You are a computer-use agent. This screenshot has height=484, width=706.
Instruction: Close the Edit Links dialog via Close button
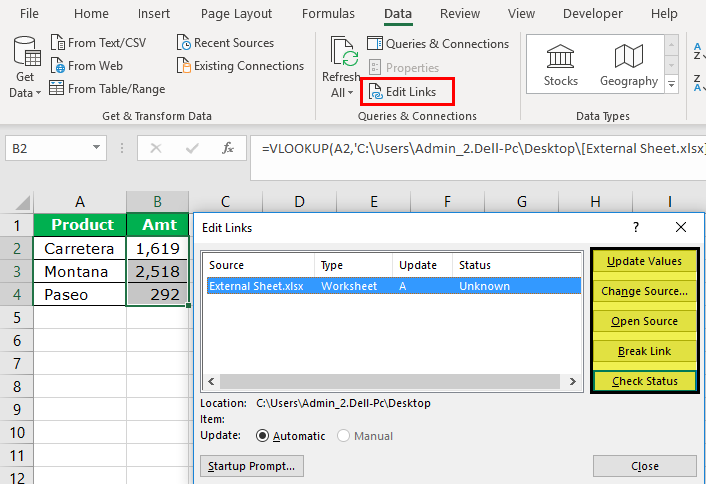(x=644, y=466)
